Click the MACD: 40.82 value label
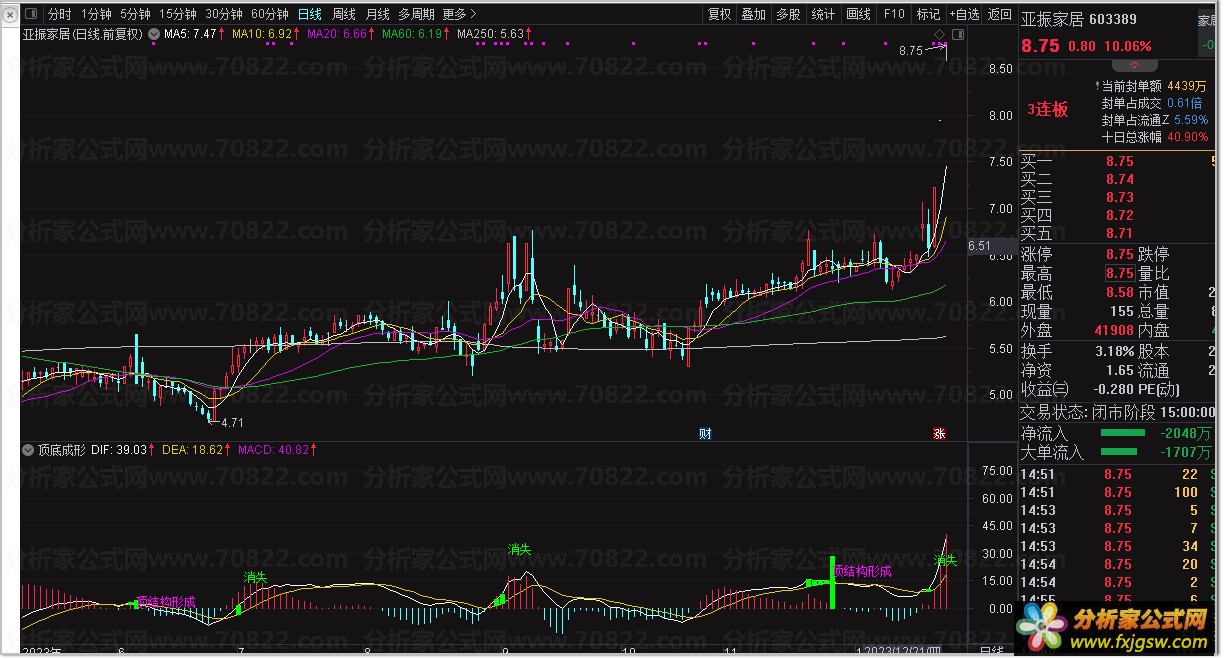The height and width of the screenshot is (659, 1224). tap(274, 451)
